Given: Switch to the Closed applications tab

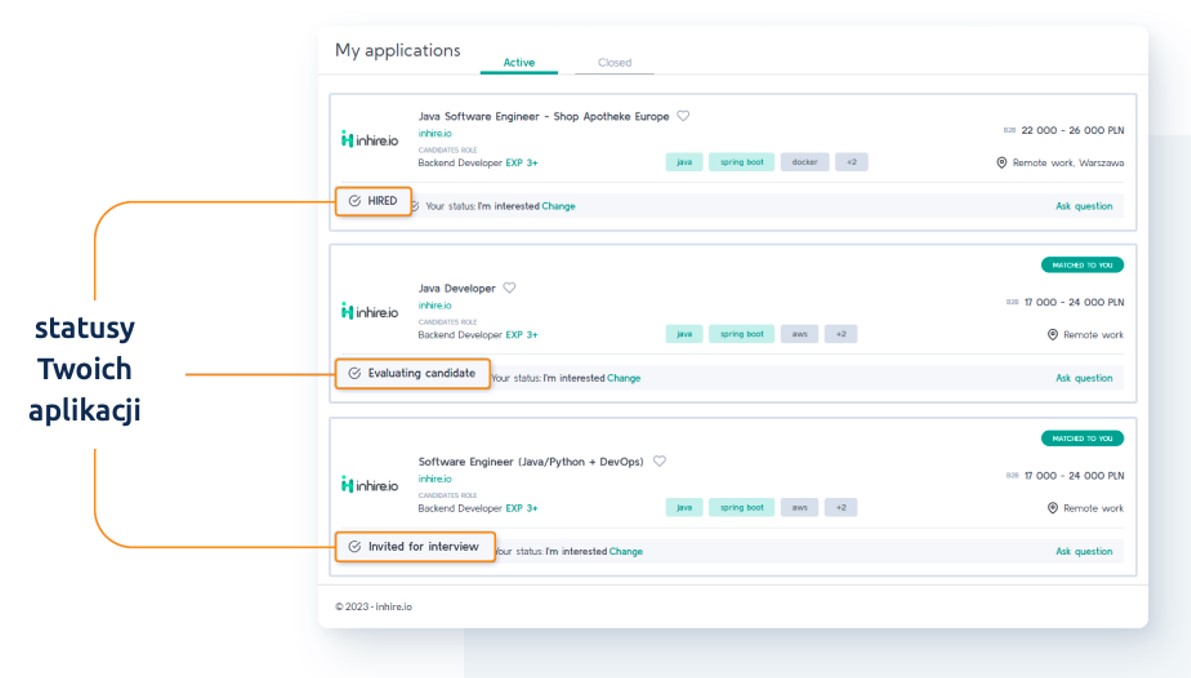Looking at the screenshot, I should point(614,63).
